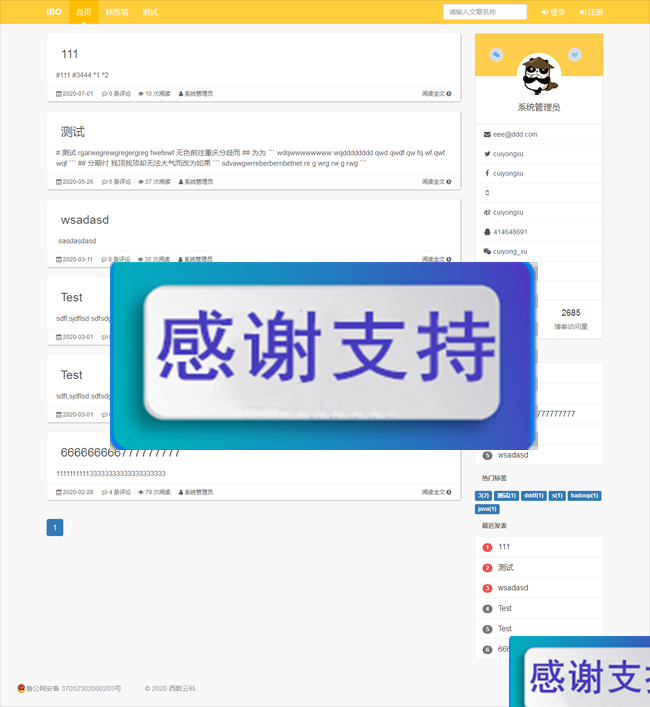
Task: Click 阅读全文 on the 测试 post
Action: [x=436, y=182]
